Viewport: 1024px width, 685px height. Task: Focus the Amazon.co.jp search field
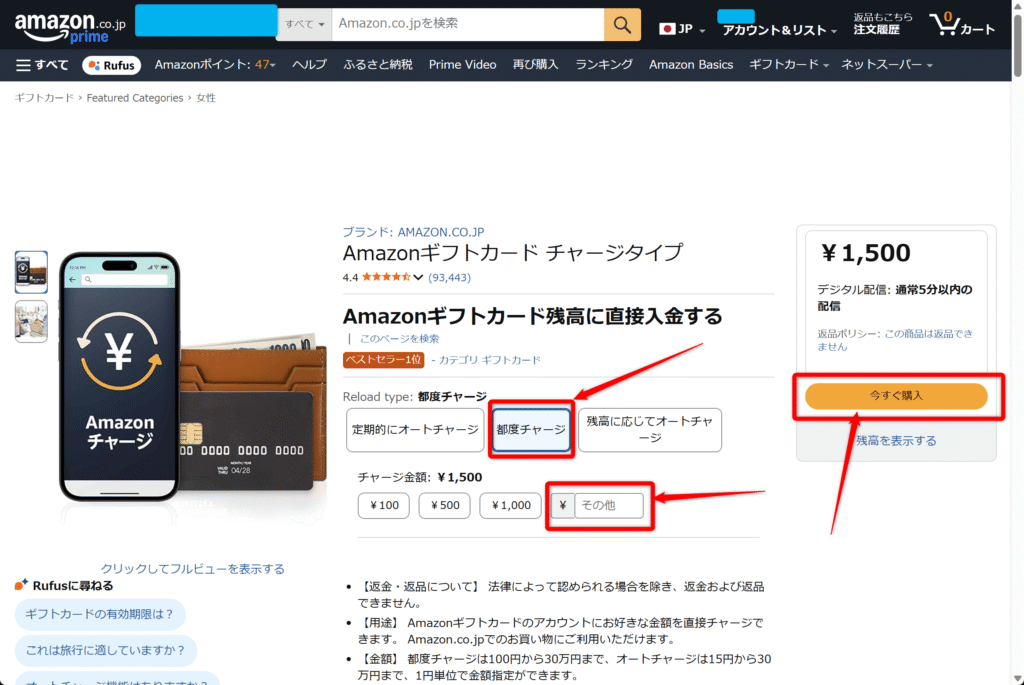tap(468, 24)
